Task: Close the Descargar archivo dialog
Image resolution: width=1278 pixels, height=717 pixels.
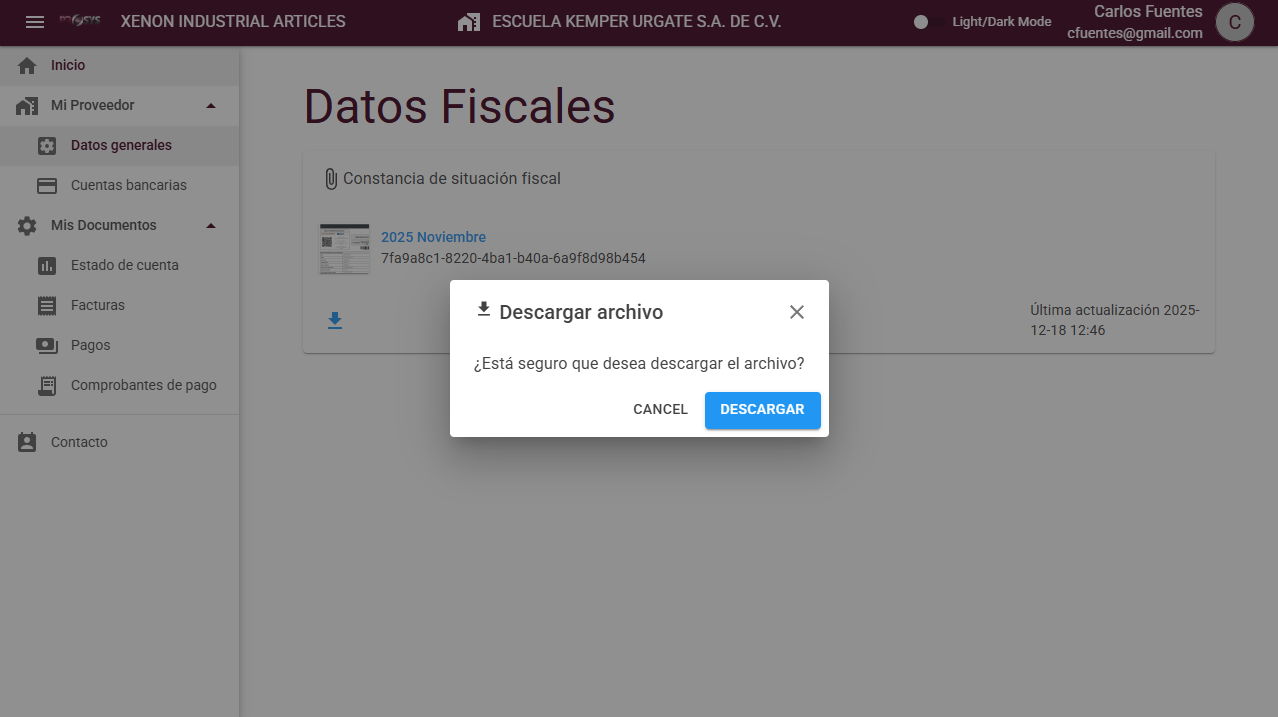Action: [797, 312]
